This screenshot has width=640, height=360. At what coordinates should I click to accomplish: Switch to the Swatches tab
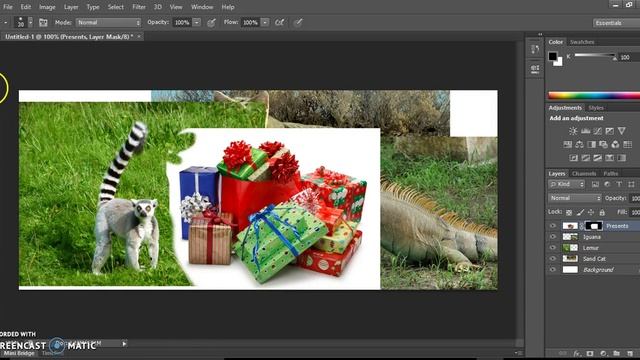(x=582, y=42)
